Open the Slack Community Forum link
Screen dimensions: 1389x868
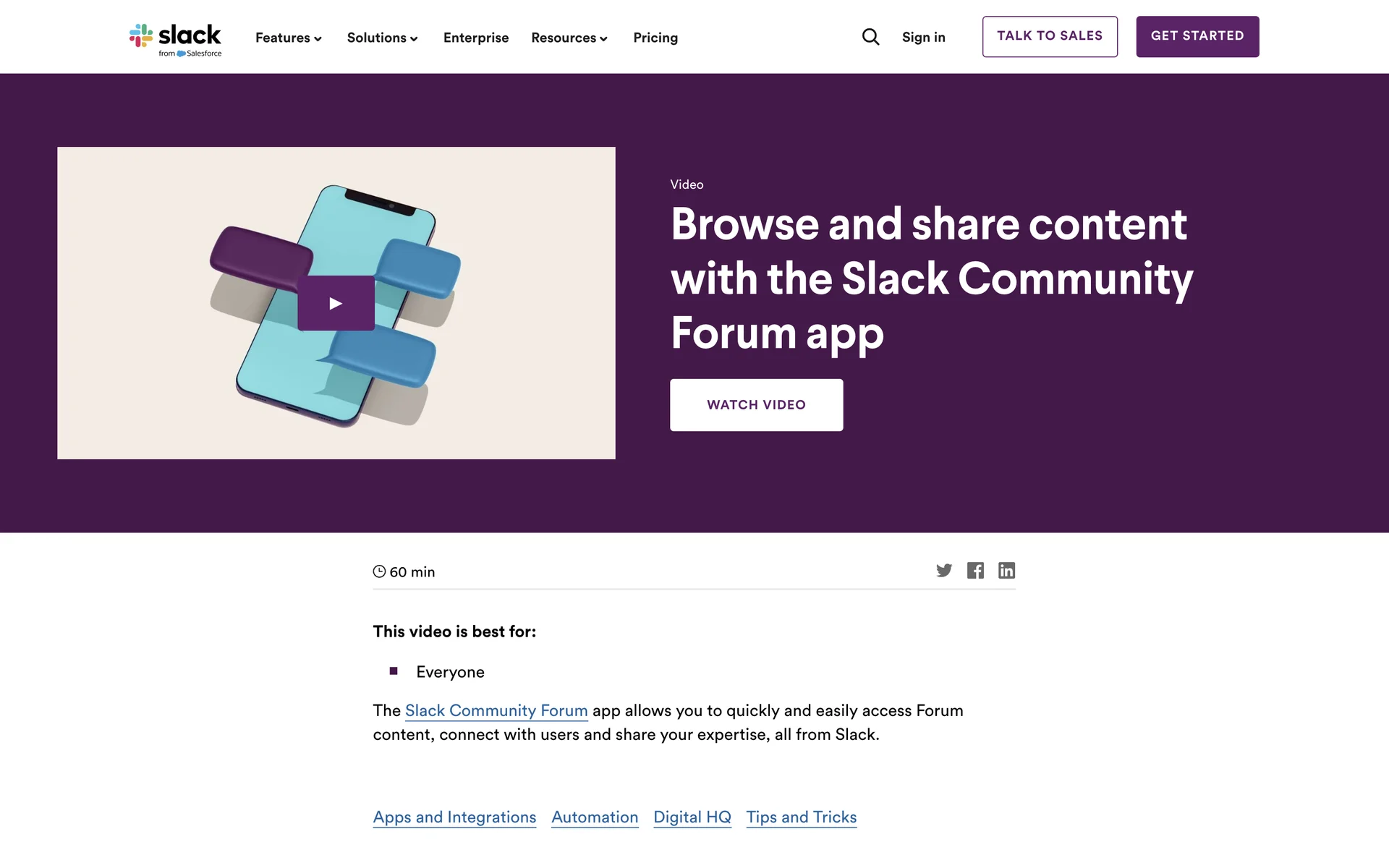496,711
